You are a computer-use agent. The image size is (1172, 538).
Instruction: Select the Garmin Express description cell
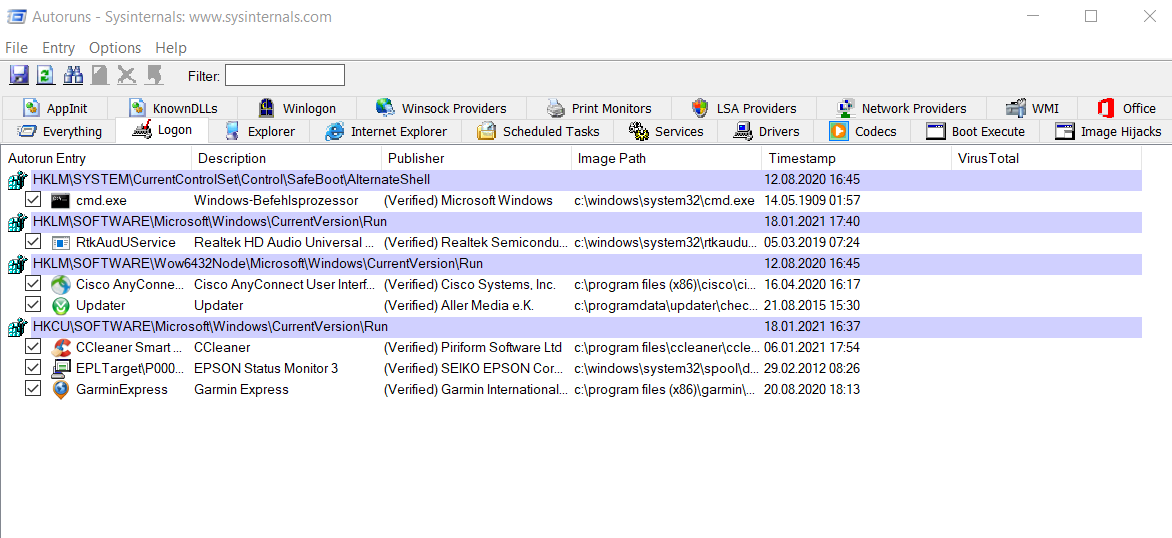coord(241,389)
